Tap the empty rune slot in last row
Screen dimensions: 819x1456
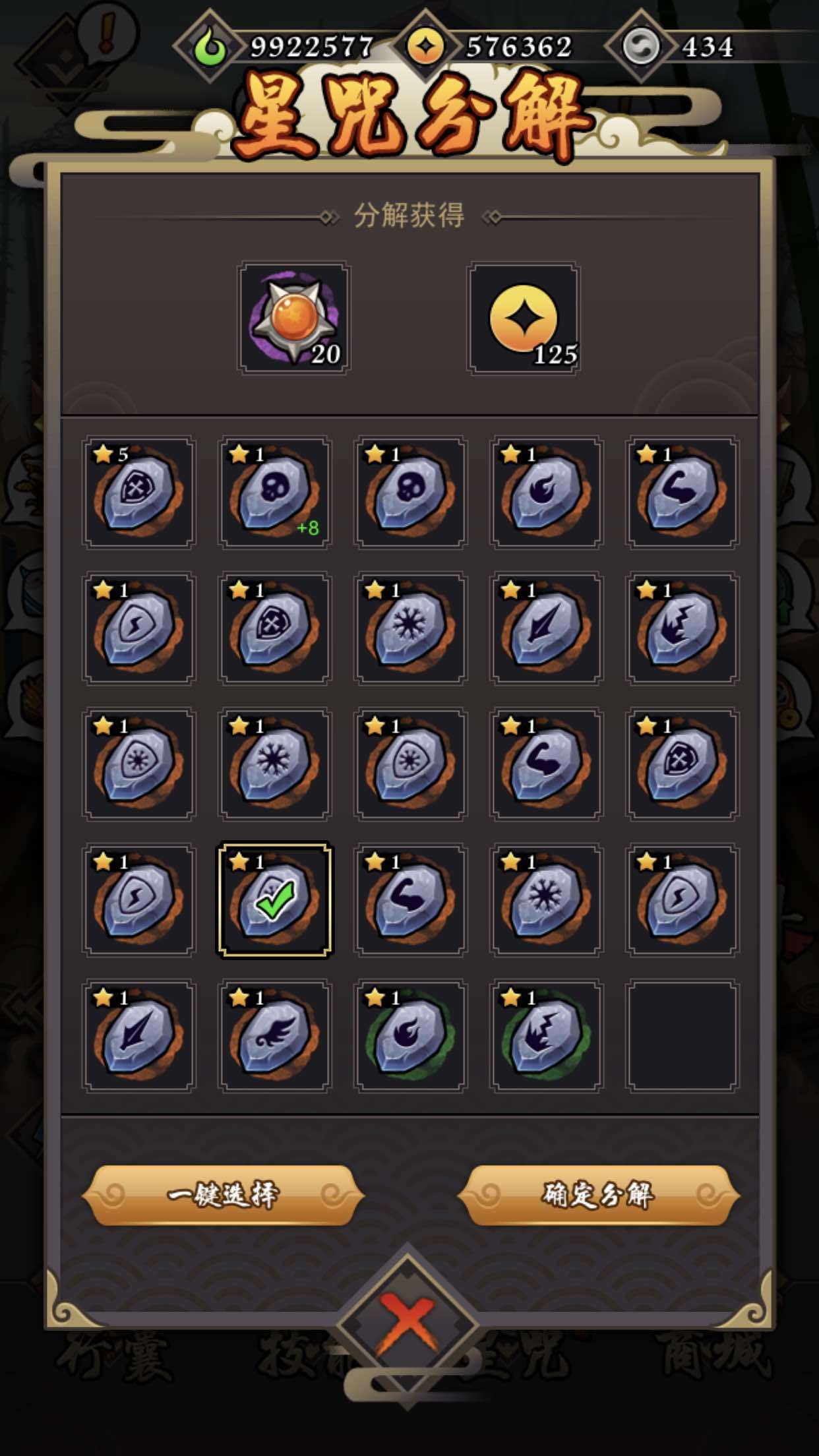(x=682, y=1035)
